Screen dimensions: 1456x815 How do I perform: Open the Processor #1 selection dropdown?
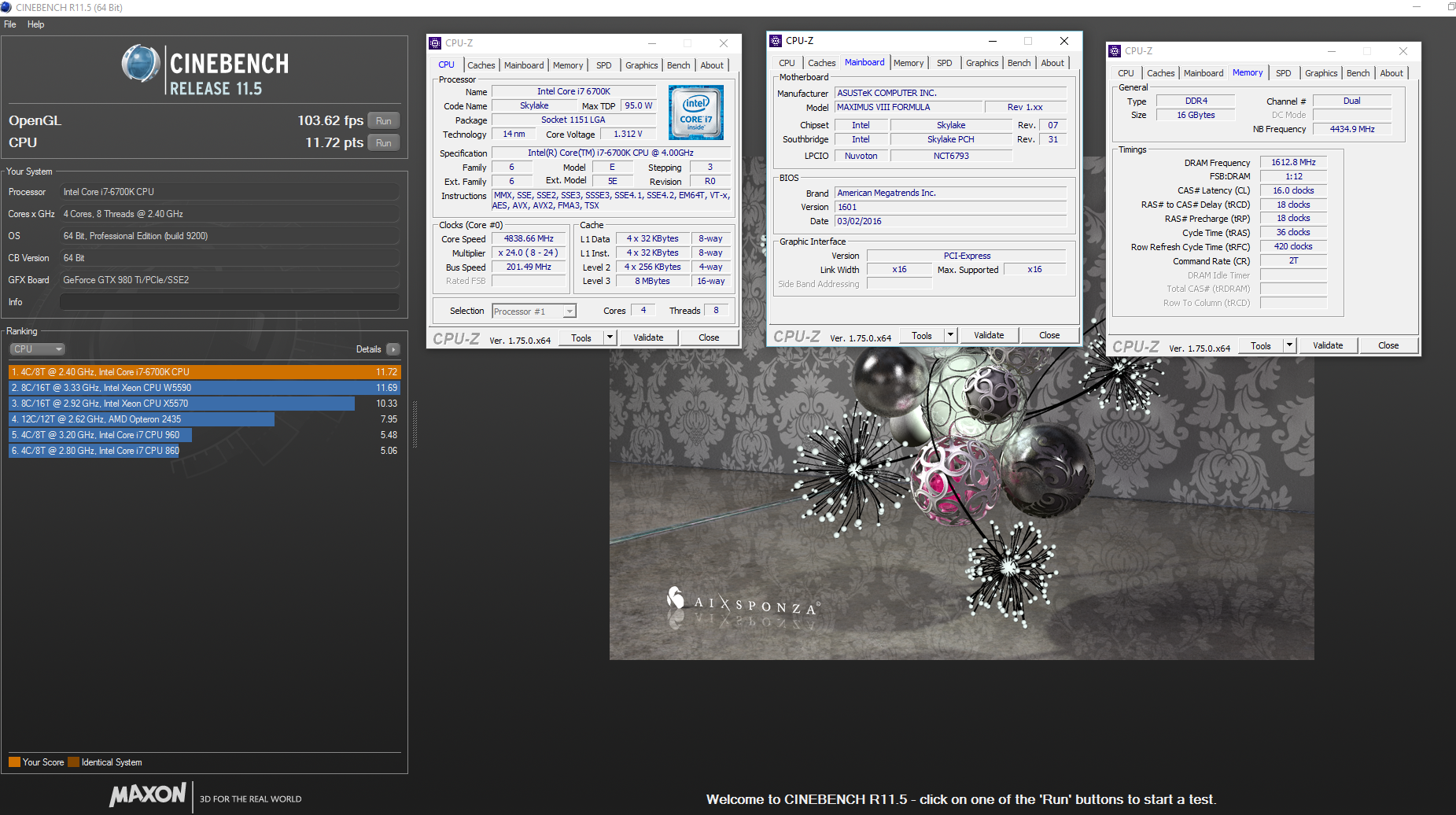point(534,312)
